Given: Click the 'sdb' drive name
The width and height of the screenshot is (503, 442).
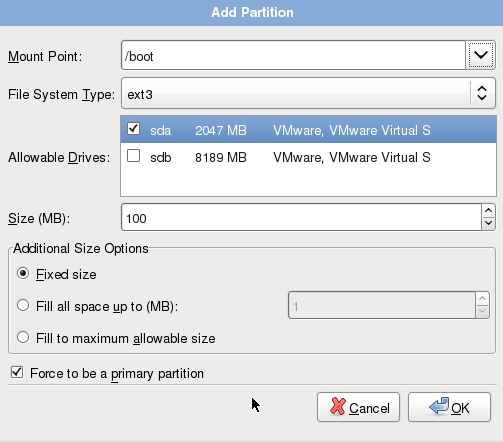Looking at the screenshot, I should click(x=161, y=157).
